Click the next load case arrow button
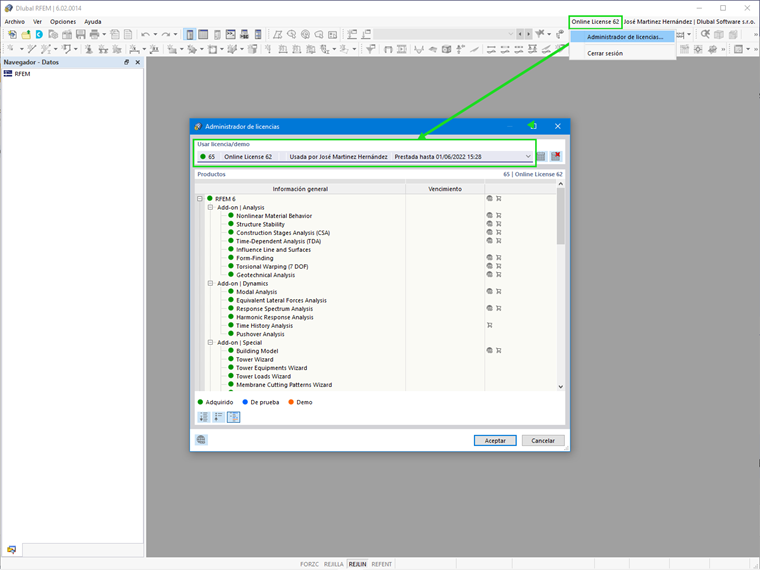Screen dimensions: 760x570 pos(528,34)
